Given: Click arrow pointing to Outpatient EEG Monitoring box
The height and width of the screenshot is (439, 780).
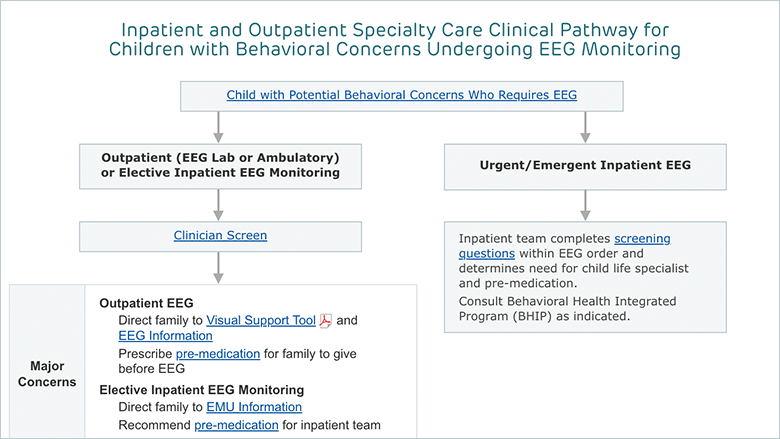Looking at the screenshot, I should pyautogui.click(x=218, y=127).
